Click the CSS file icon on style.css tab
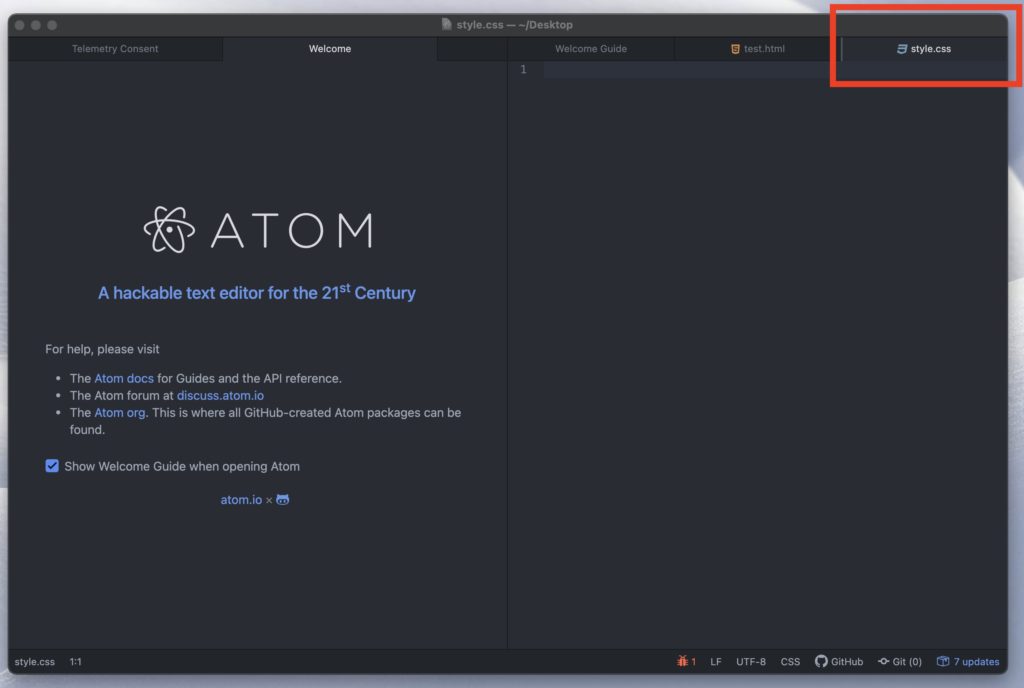Viewport: 1024px width, 688px height. tap(902, 49)
